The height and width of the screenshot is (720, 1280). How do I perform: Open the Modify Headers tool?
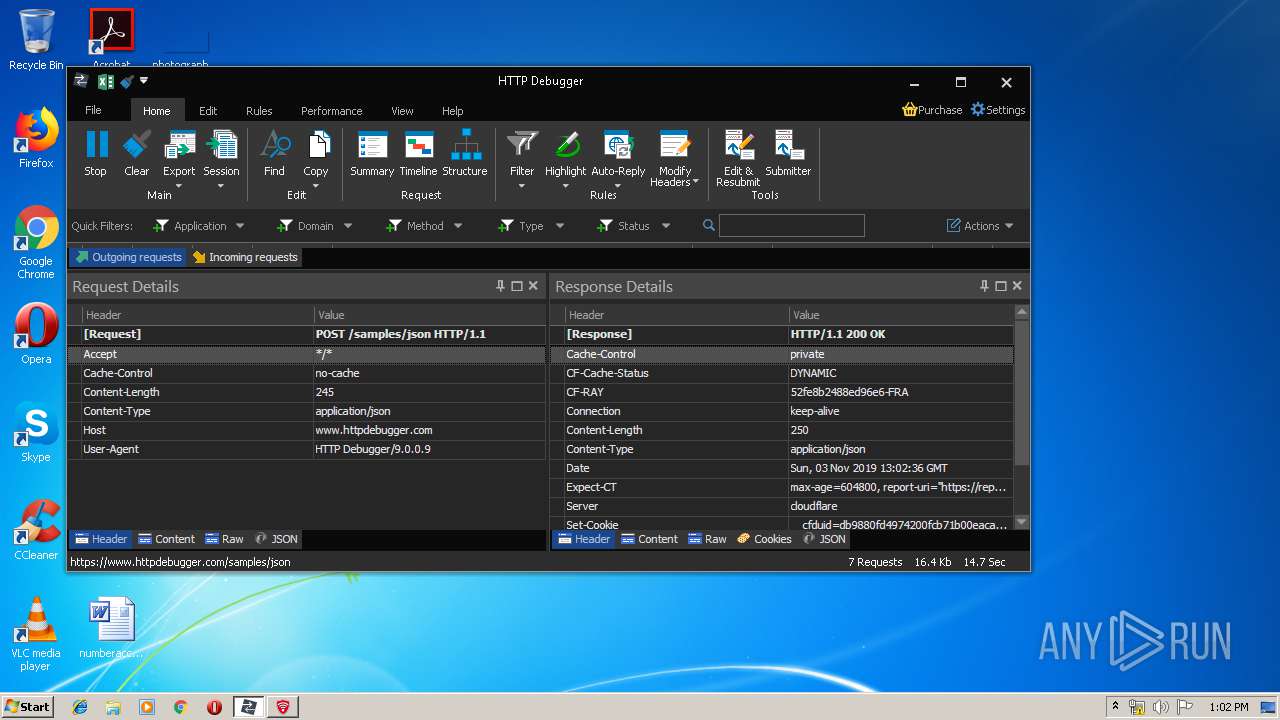pyautogui.click(x=675, y=158)
